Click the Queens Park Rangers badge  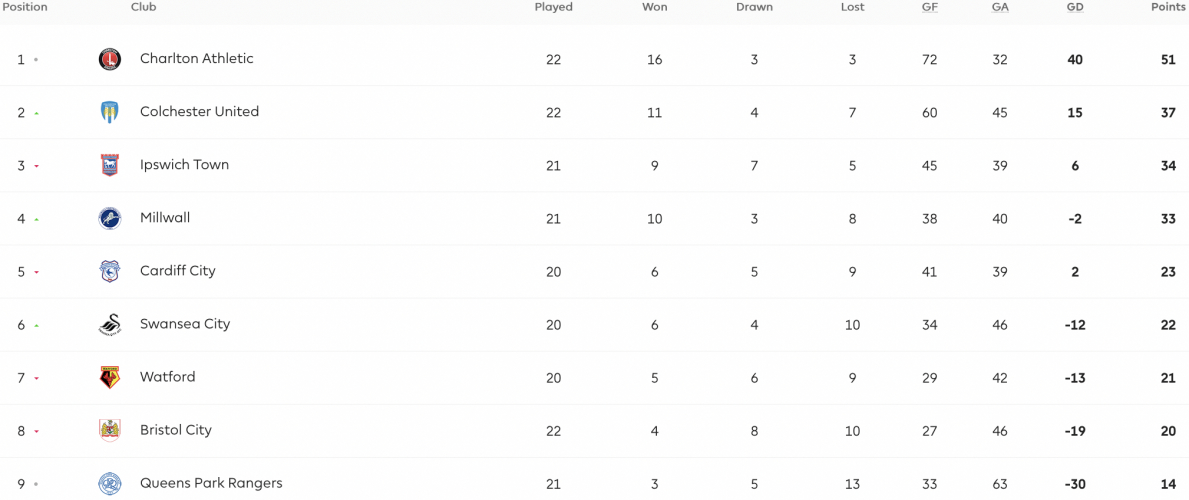[110, 483]
